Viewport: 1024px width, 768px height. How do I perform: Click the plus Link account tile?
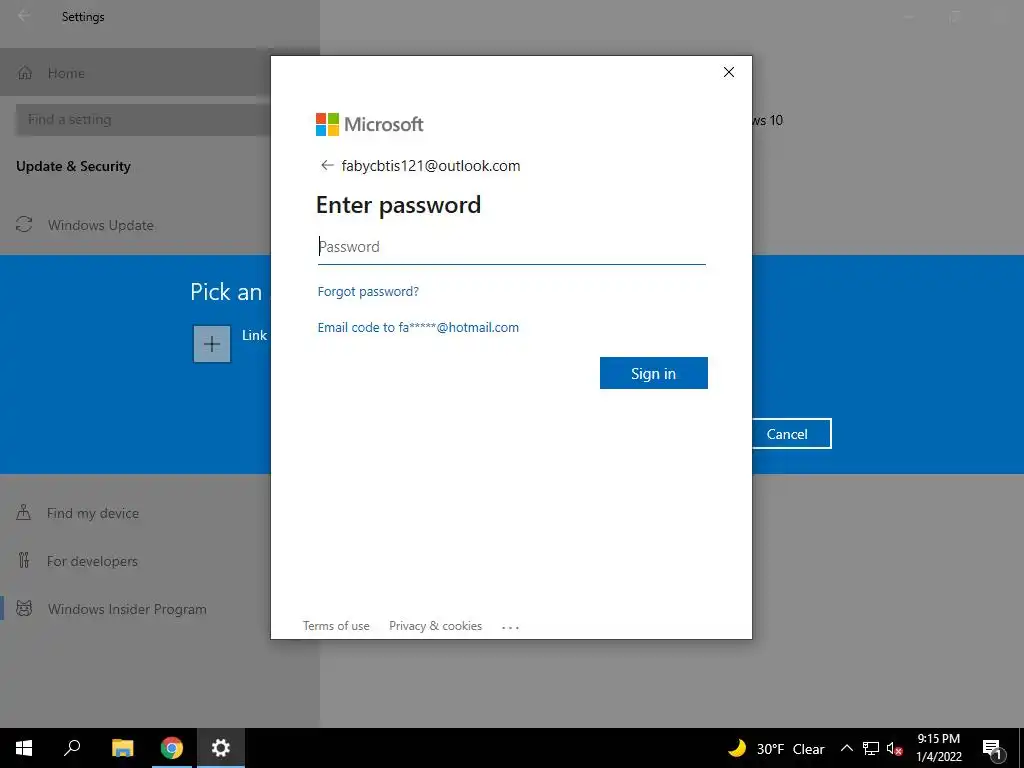tap(212, 344)
